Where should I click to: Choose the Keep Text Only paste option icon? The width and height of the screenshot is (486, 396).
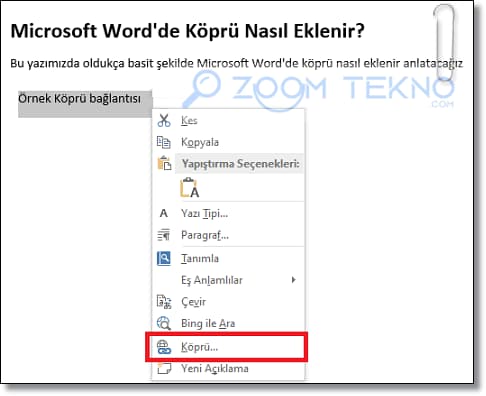189,187
